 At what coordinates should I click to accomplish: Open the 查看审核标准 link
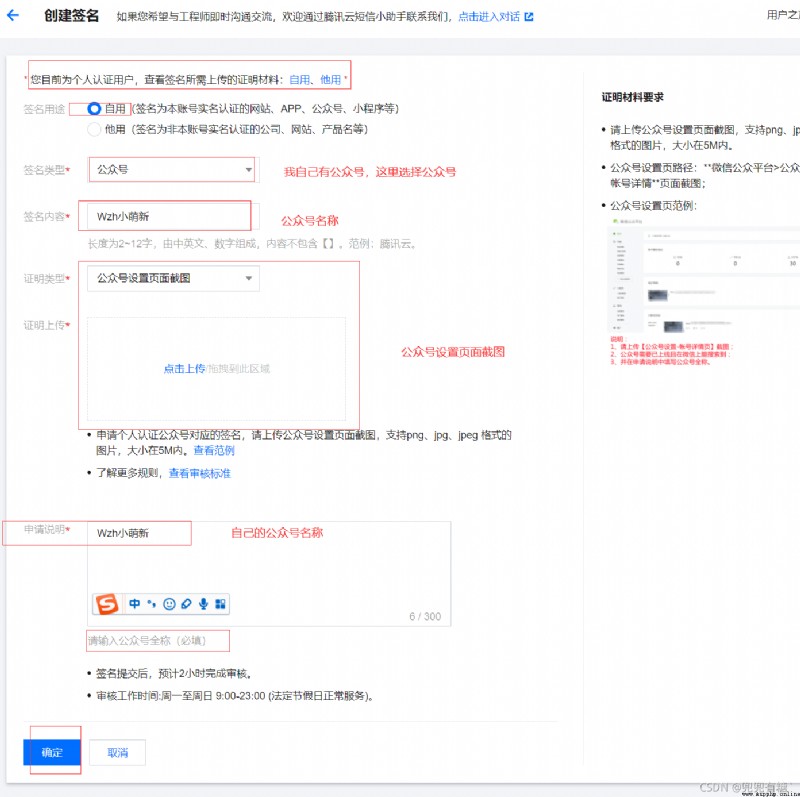point(199,474)
